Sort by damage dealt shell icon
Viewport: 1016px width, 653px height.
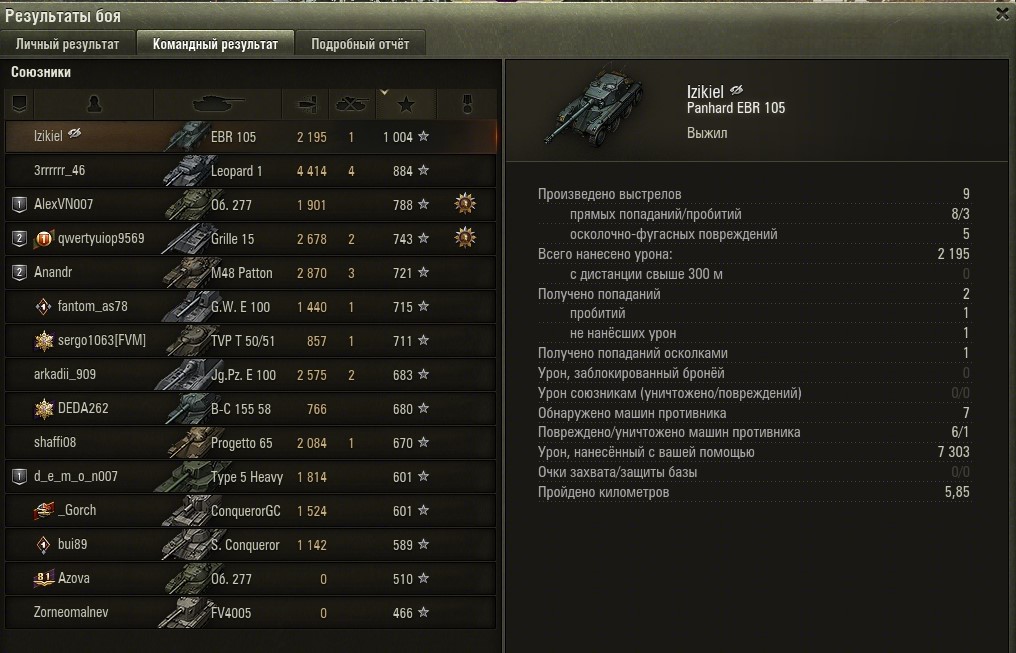tap(306, 104)
